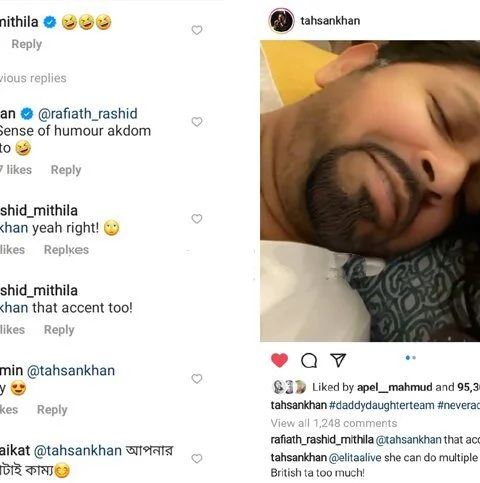Open the post photo of sleeping man

[x=370, y=191]
